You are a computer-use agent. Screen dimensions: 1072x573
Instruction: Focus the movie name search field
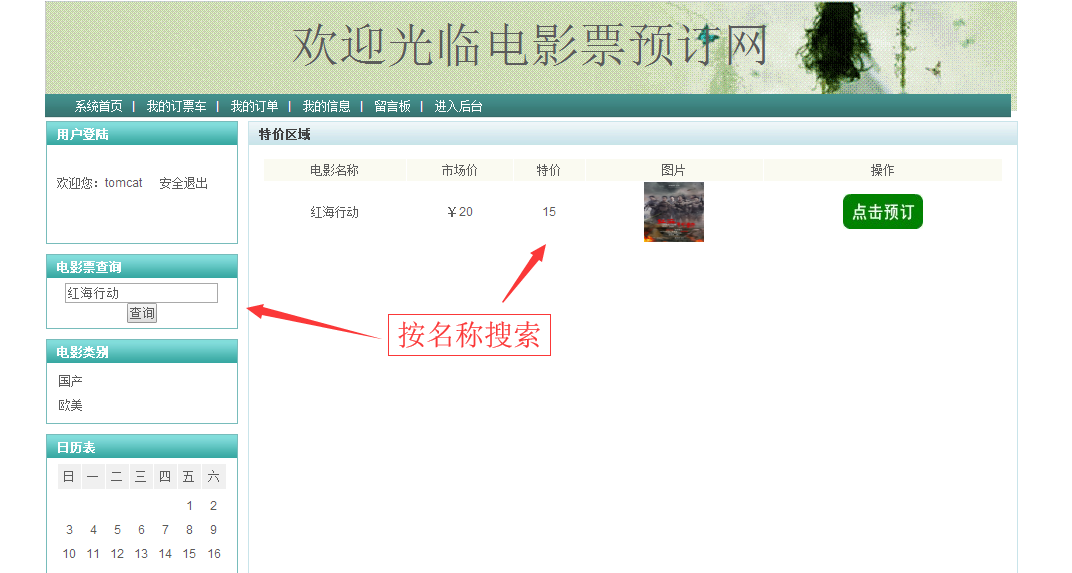(142, 293)
